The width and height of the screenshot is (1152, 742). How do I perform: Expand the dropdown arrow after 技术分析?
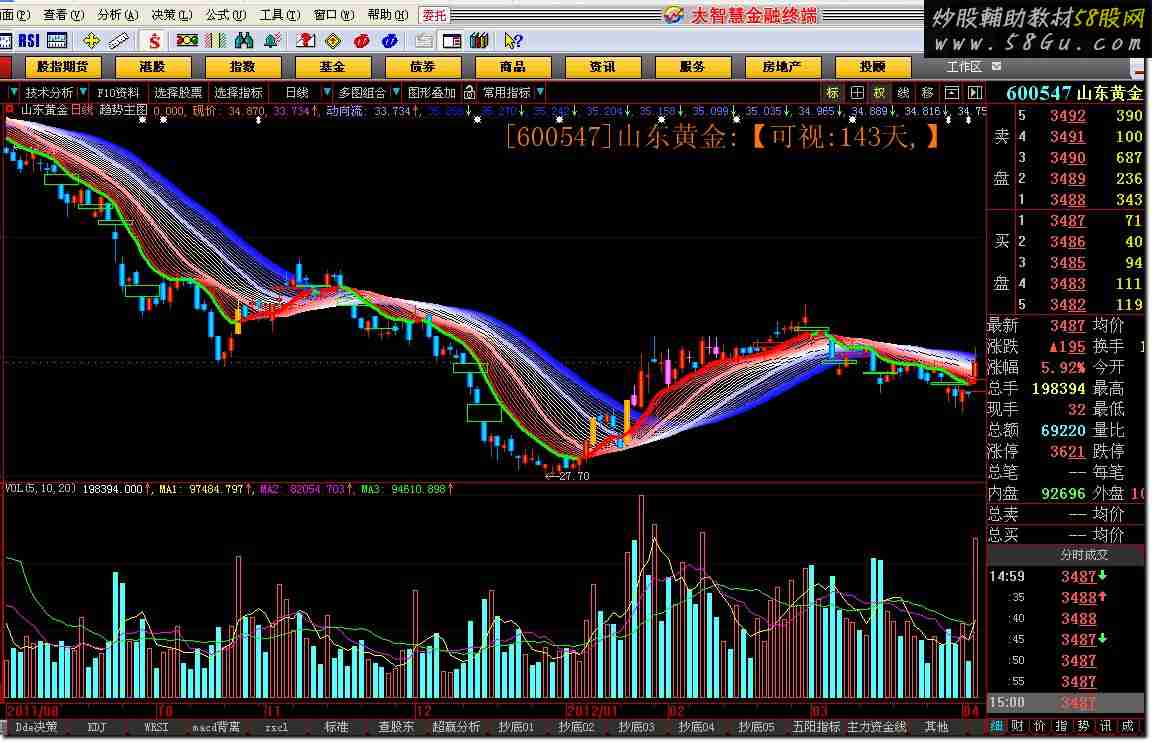(82, 93)
